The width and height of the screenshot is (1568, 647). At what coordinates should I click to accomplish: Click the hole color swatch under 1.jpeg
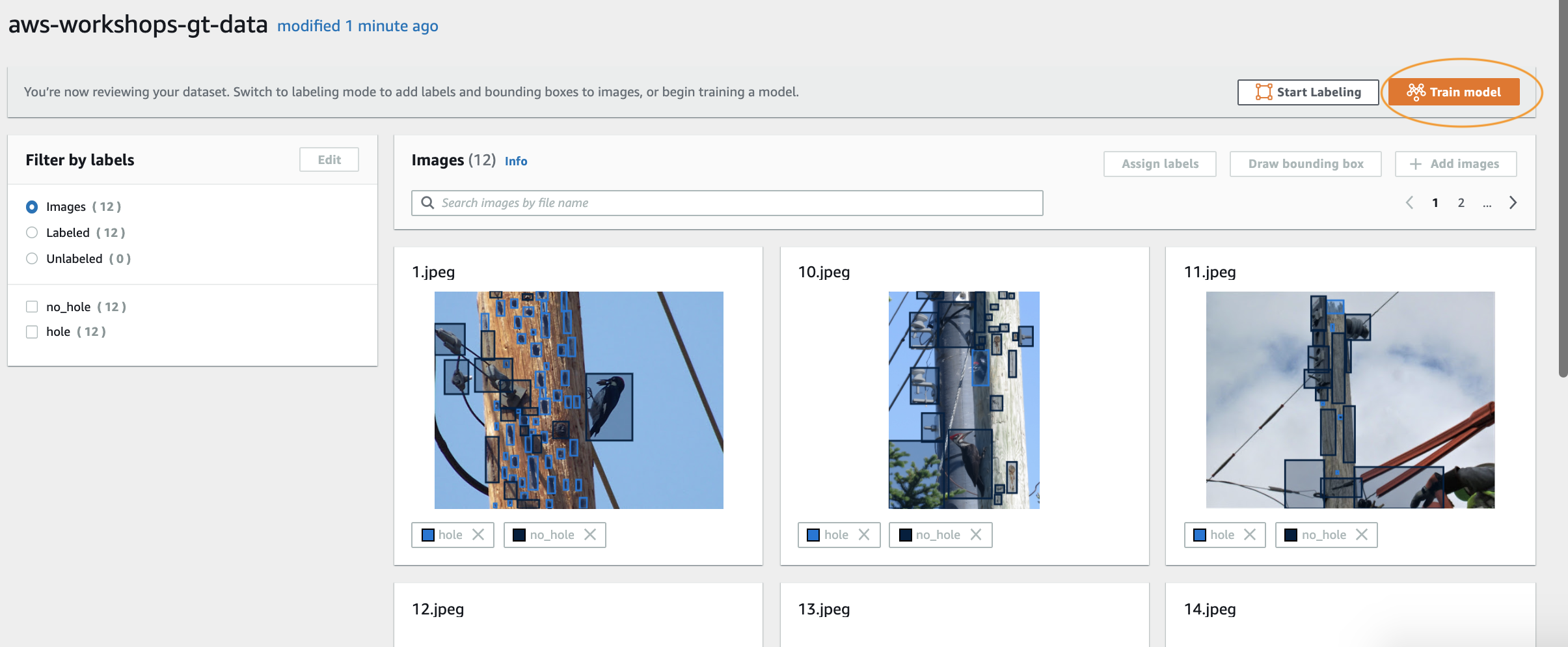coord(428,535)
